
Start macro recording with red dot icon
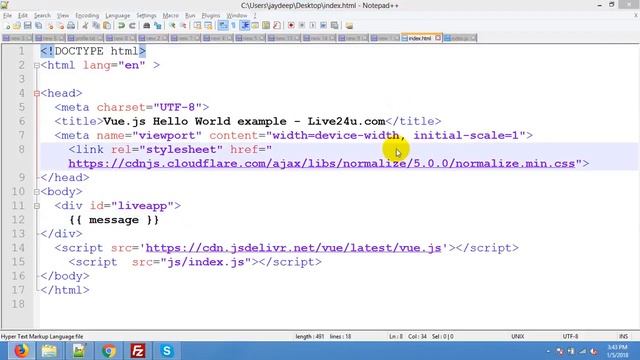point(291,26)
